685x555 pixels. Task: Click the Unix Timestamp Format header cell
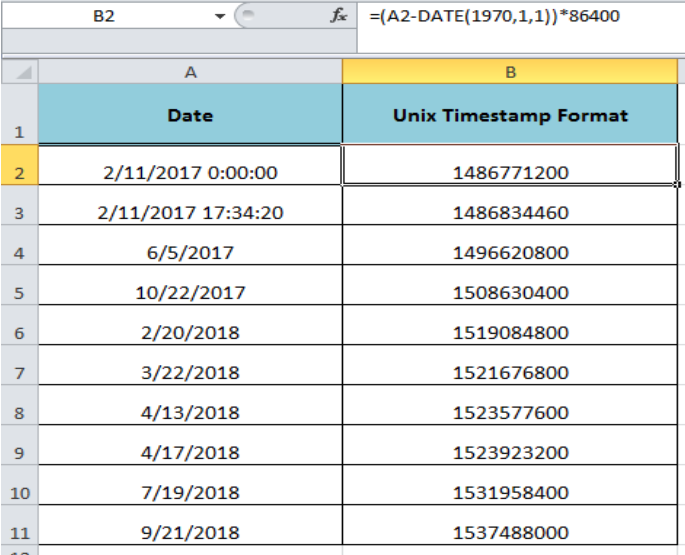[510, 114]
